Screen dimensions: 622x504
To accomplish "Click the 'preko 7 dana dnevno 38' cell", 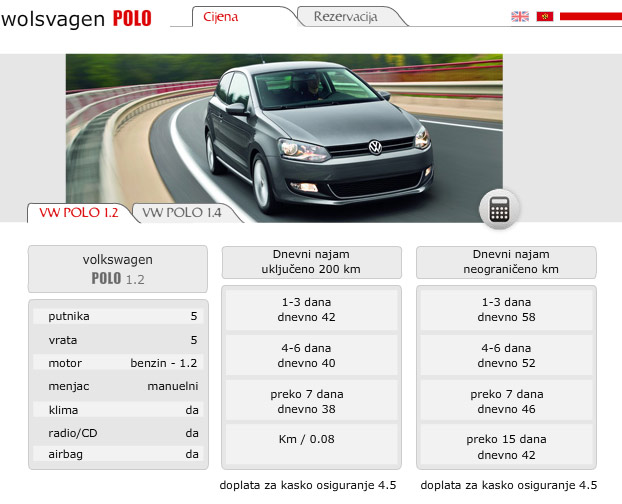I will (311, 401).
